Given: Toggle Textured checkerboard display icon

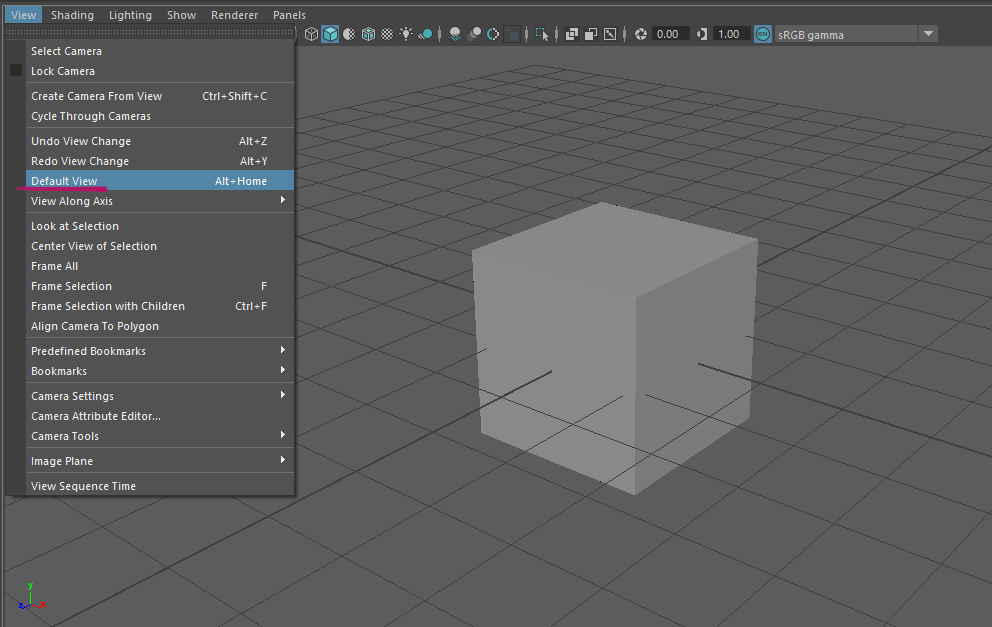Looking at the screenshot, I should 387,34.
